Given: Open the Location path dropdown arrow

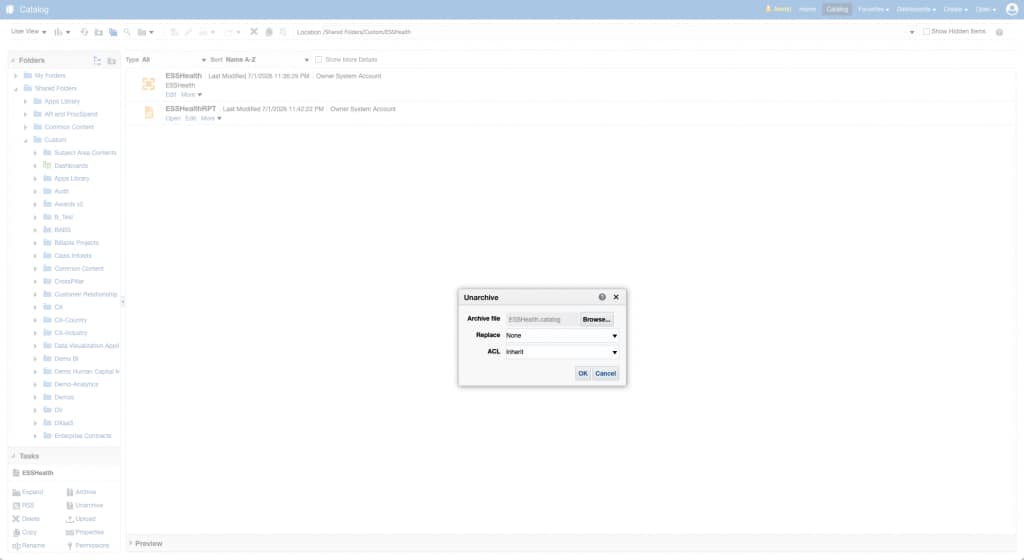Looking at the screenshot, I should (x=912, y=32).
